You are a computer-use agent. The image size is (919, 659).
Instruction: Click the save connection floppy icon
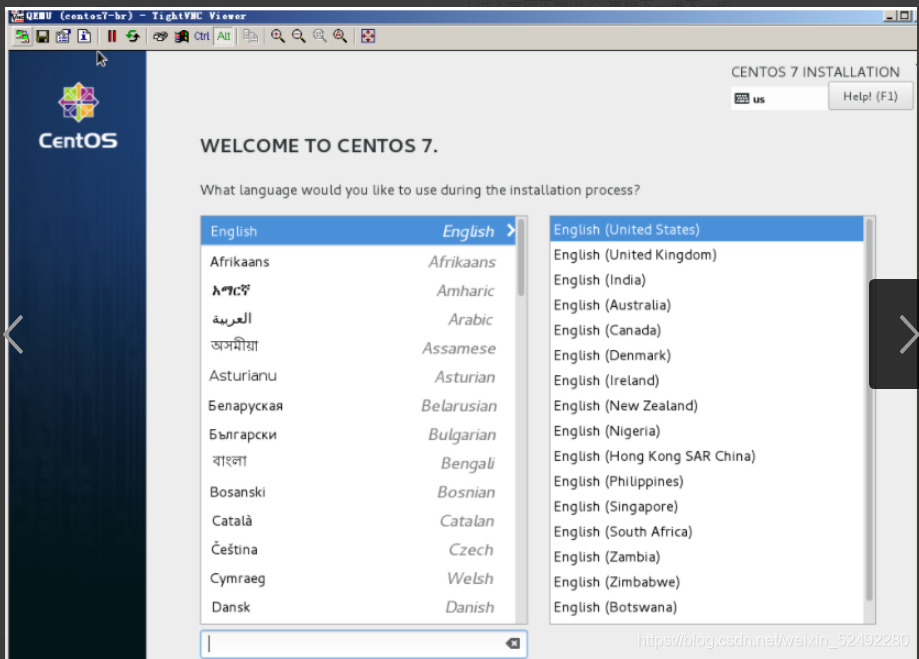point(43,36)
